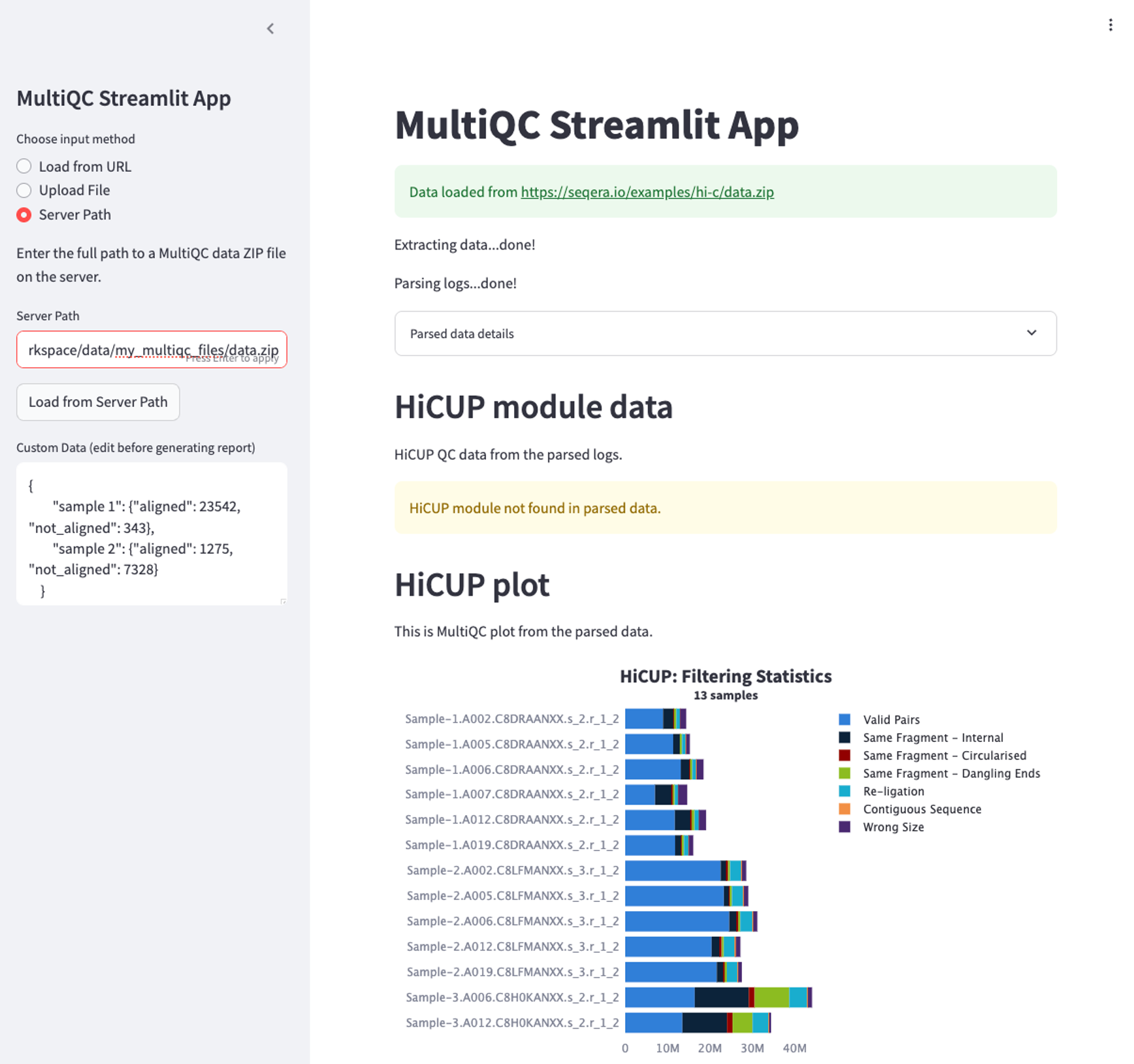Click the Sample-1.A006.C8DRAANXX.s_2.r_1_2 label

point(512,769)
